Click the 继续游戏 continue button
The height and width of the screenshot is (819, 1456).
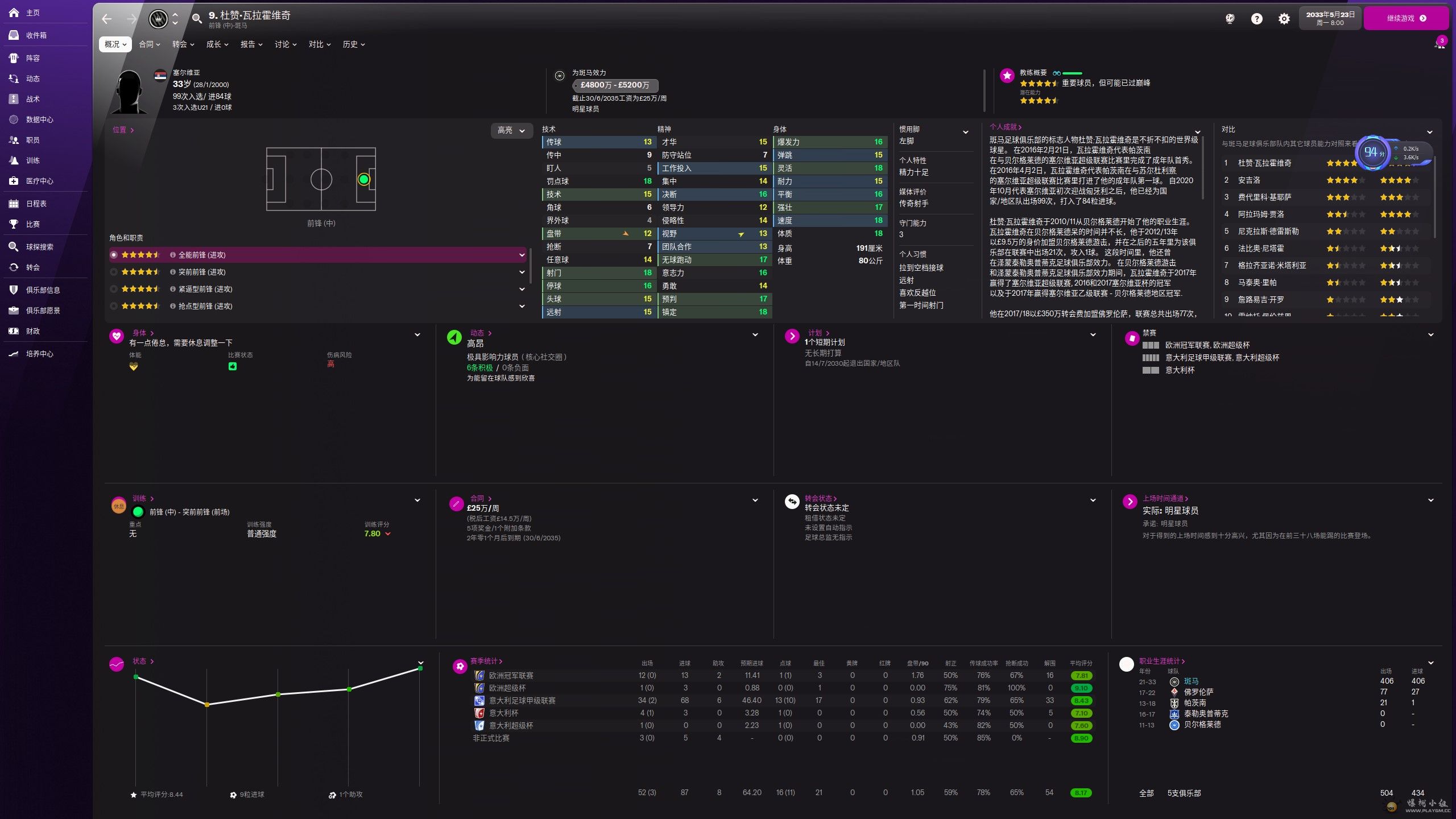click(1406, 18)
